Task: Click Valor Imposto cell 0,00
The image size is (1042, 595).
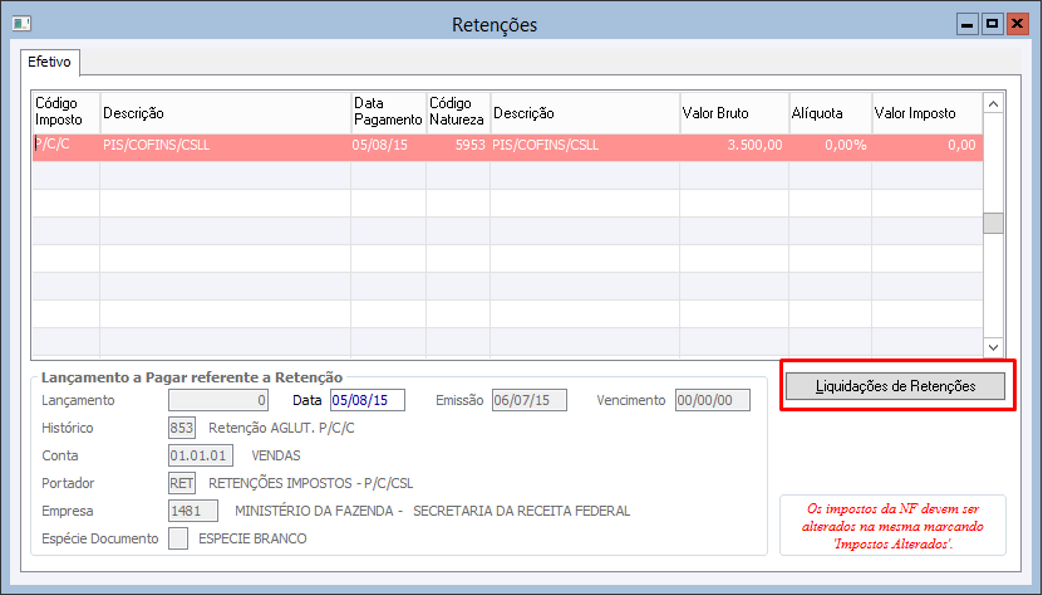Action: [927, 146]
